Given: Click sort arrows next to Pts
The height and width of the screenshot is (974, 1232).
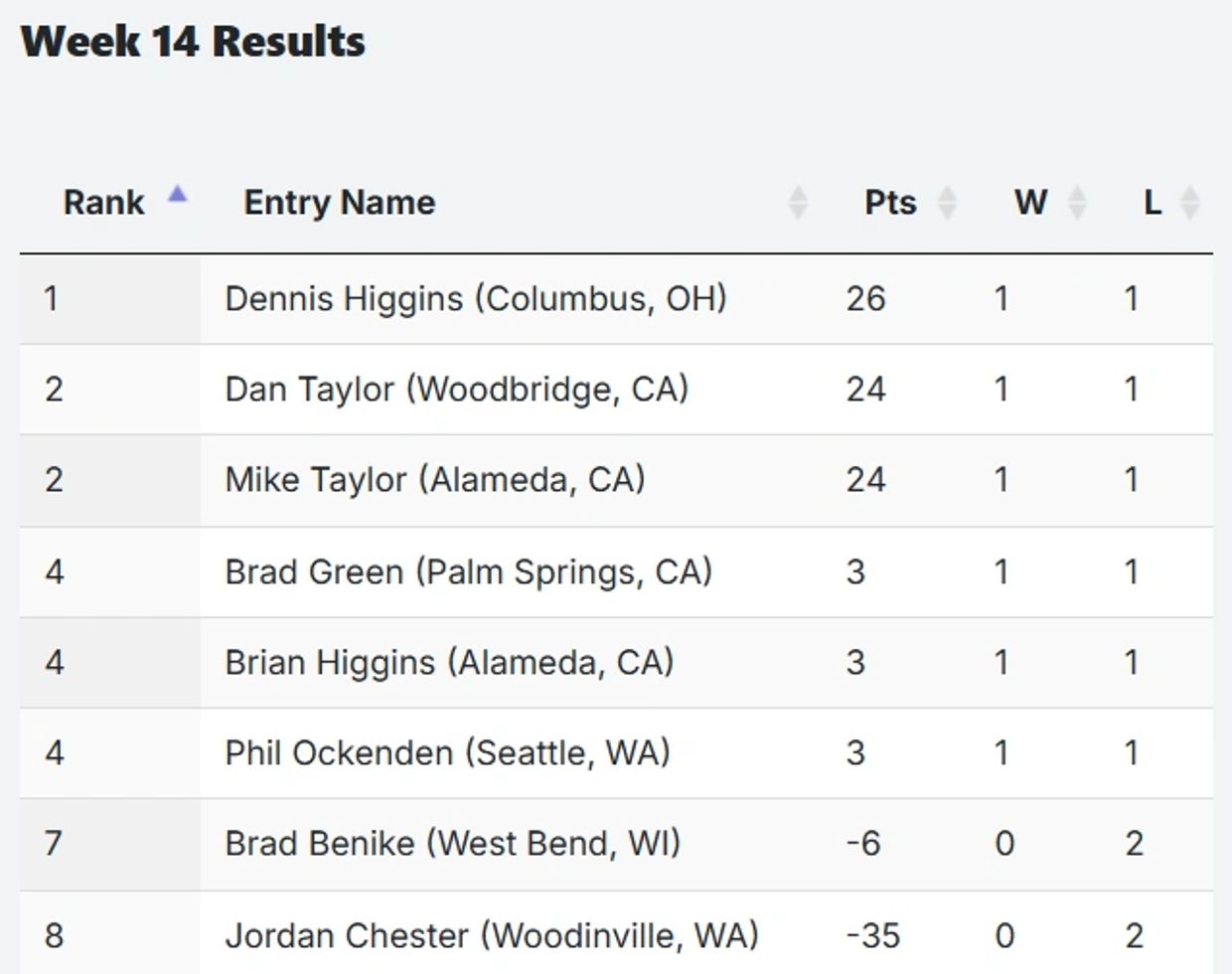Looking at the screenshot, I should tap(947, 203).
